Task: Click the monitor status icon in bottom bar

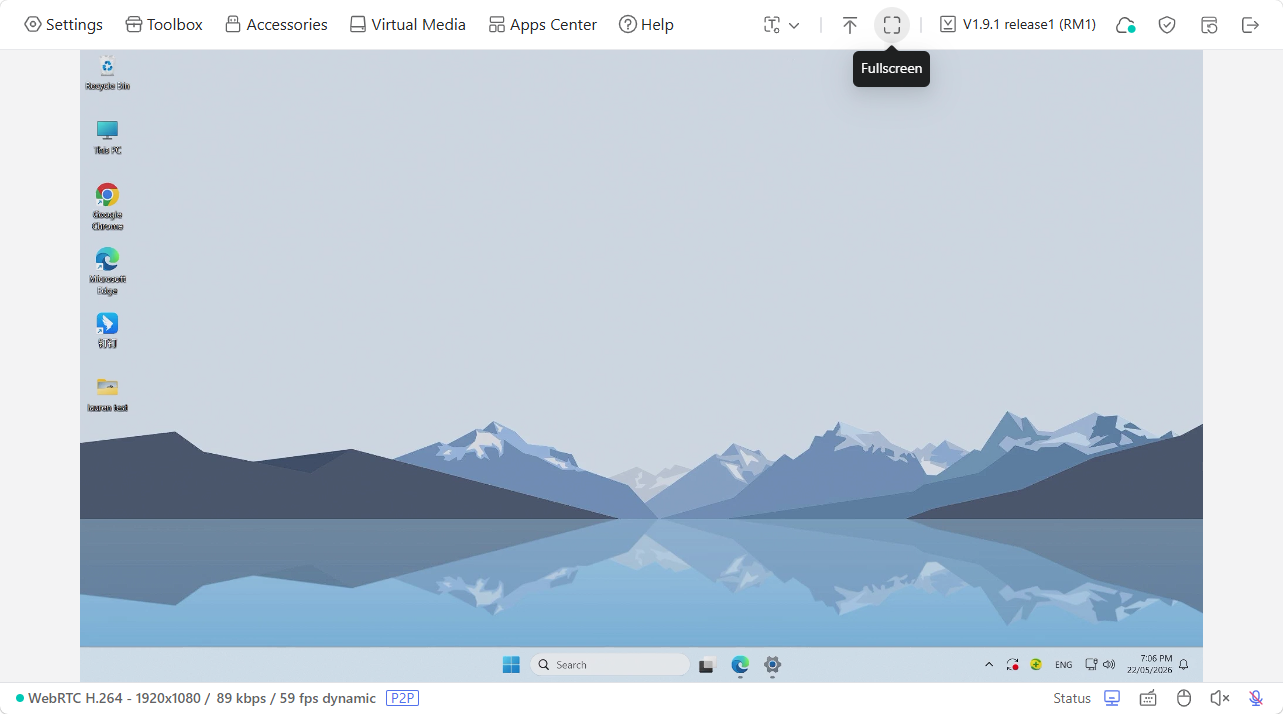Action: [x=1112, y=698]
